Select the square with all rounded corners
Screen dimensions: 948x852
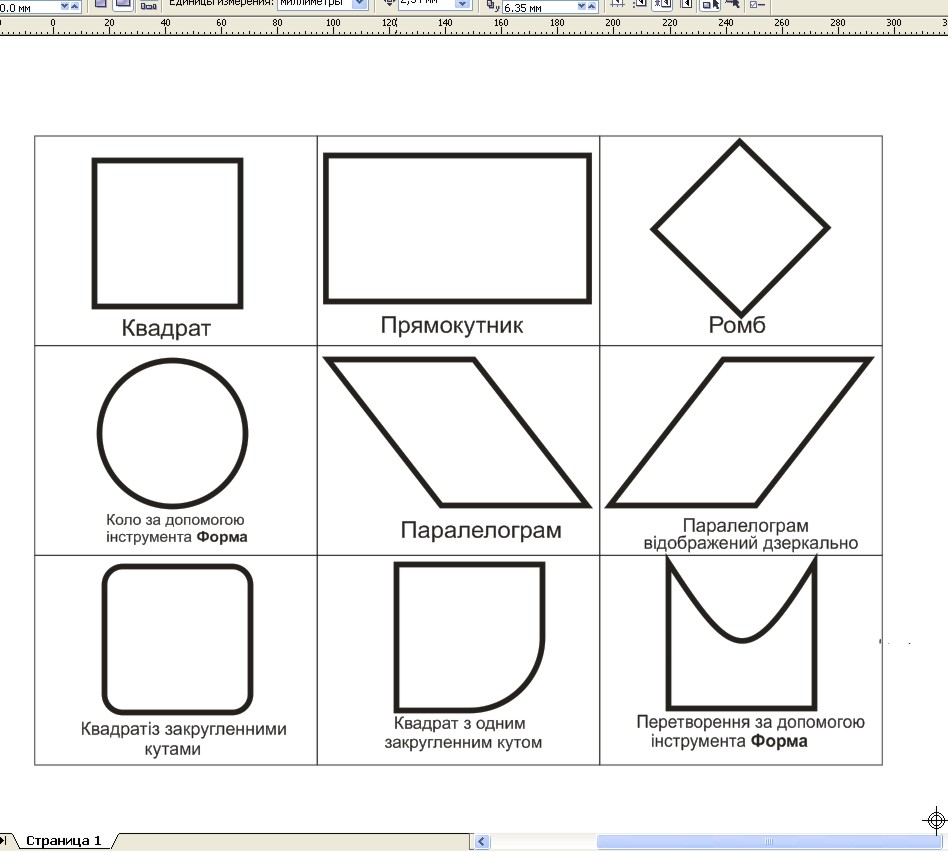pyautogui.click(x=177, y=639)
